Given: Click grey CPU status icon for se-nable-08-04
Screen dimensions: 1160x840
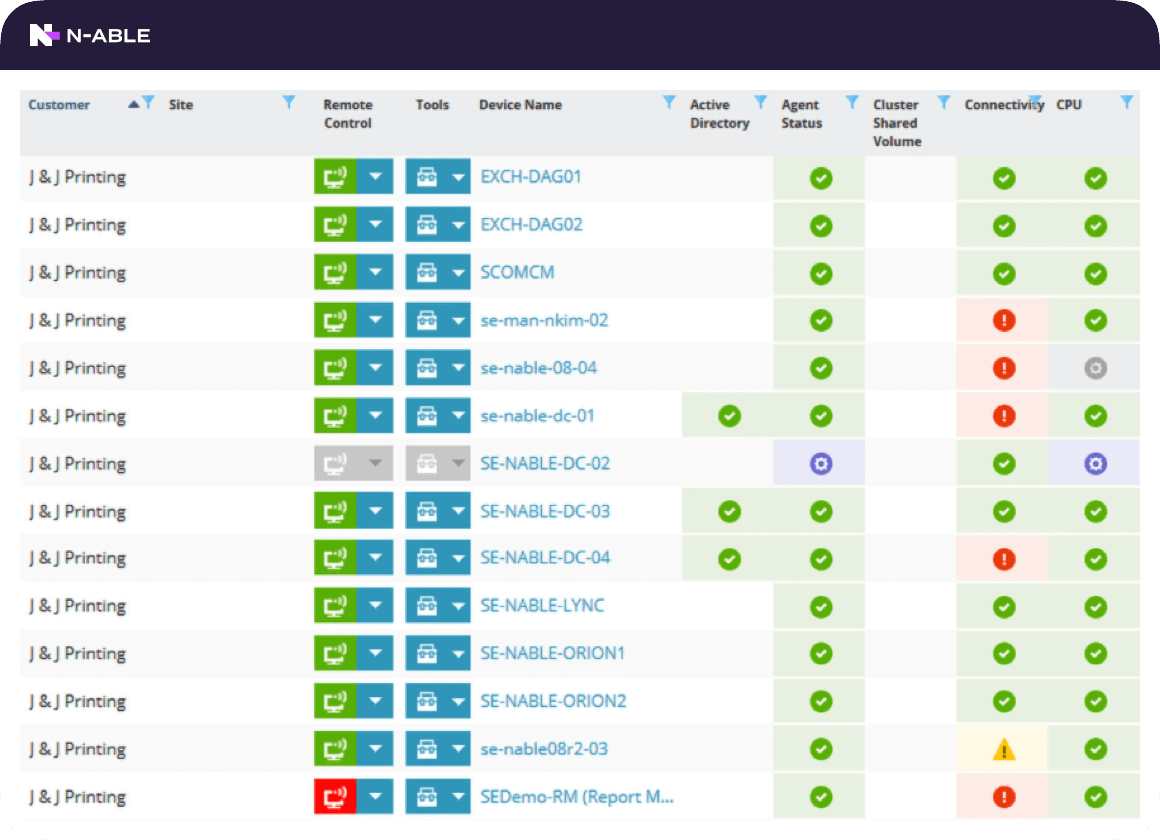Looking at the screenshot, I should click(x=1096, y=368).
